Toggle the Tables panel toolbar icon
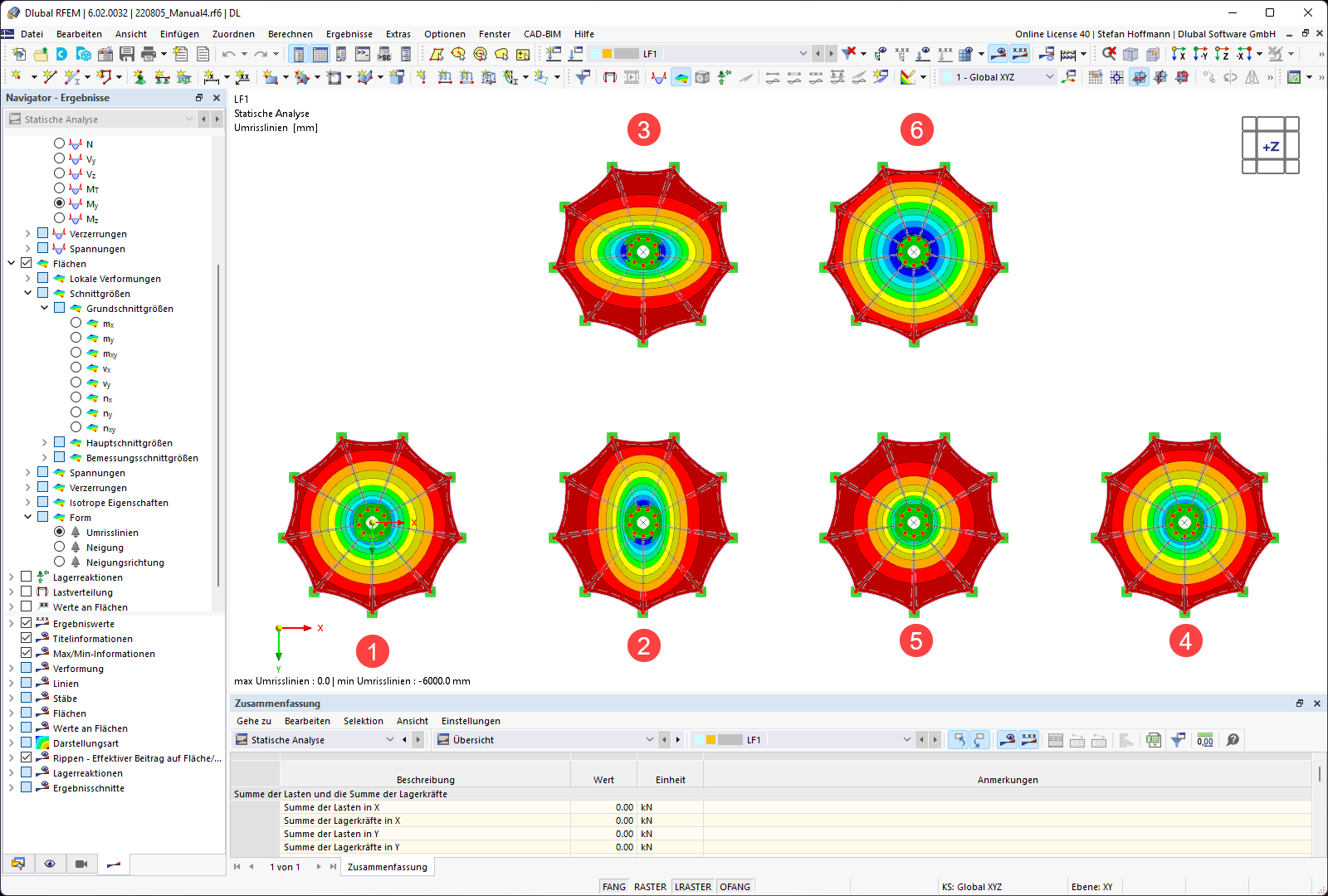Image resolution: width=1328 pixels, height=896 pixels. [320, 54]
